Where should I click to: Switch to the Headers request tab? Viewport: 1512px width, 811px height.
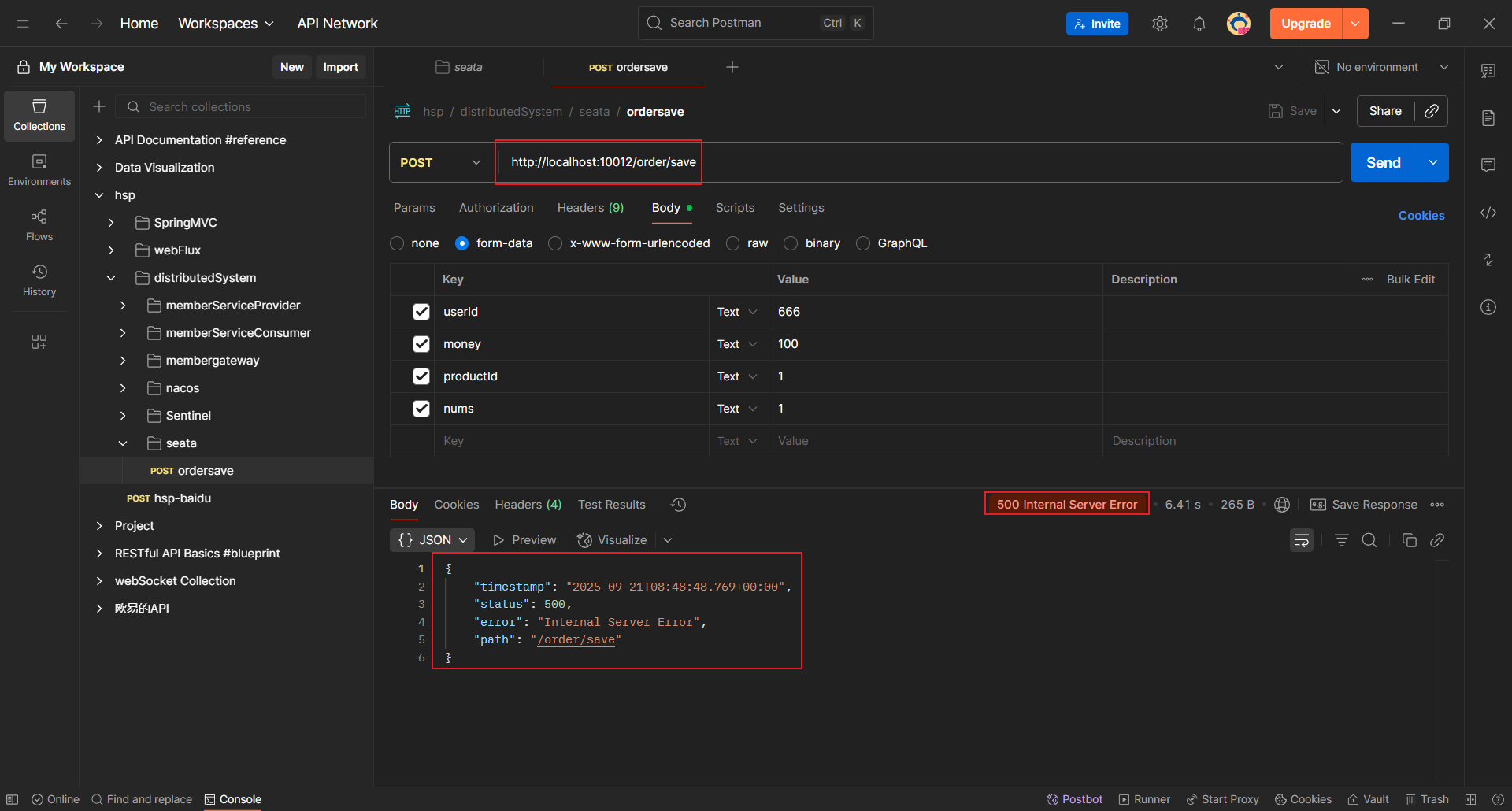pyautogui.click(x=590, y=208)
